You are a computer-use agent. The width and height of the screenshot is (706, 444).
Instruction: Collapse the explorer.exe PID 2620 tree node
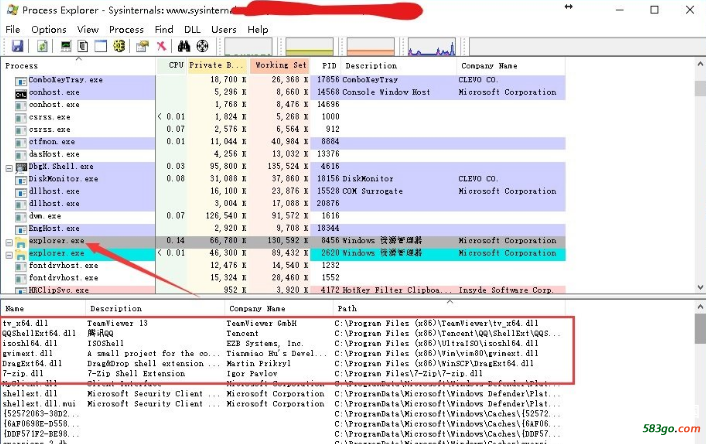pyautogui.click(x=9, y=255)
